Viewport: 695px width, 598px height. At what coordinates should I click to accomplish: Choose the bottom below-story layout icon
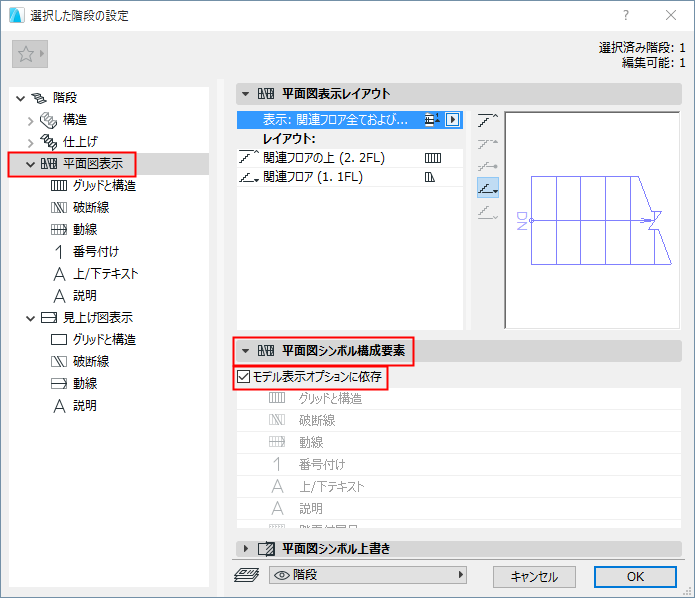click(x=488, y=213)
